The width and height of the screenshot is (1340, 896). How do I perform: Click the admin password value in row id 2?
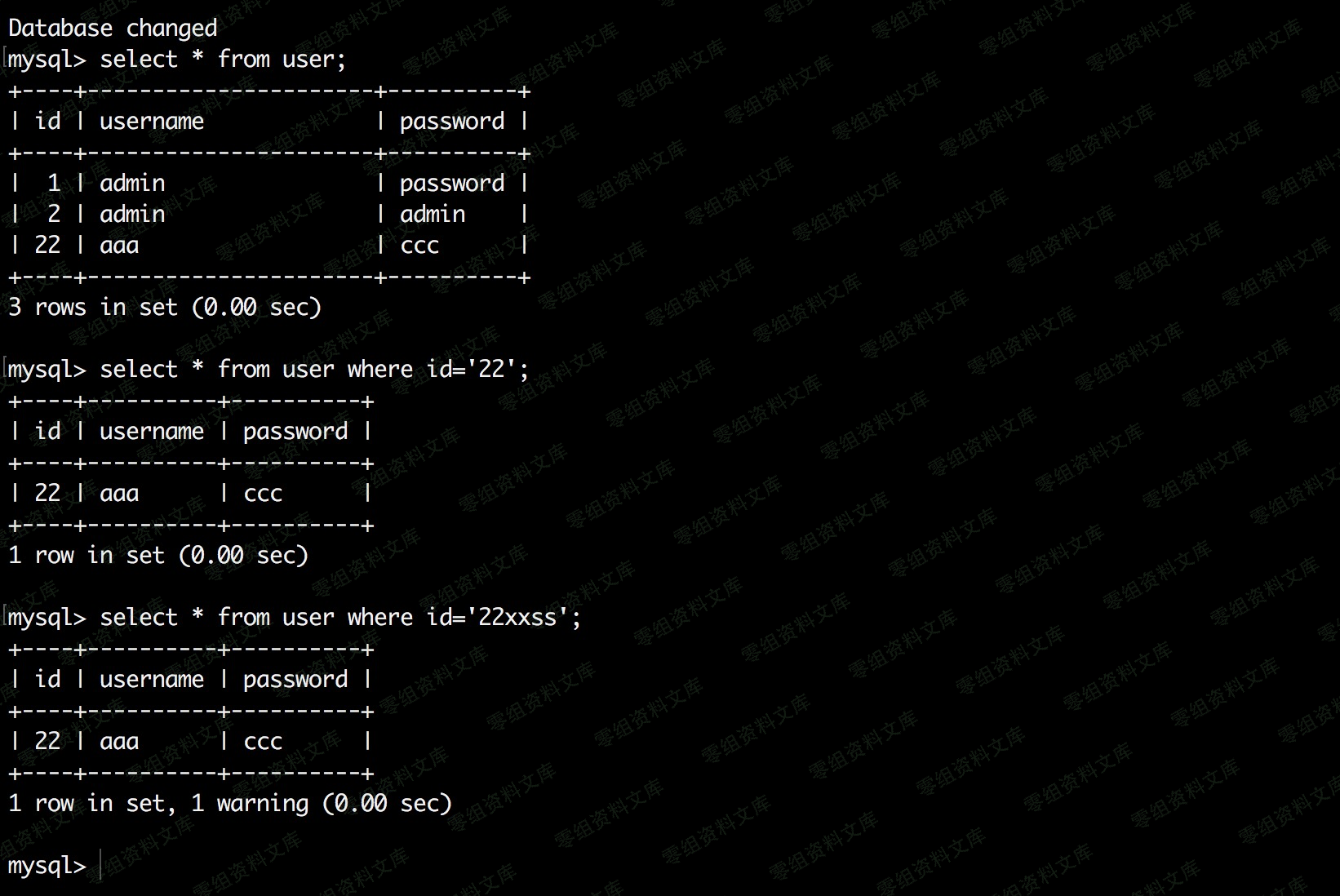click(x=433, y=214)
